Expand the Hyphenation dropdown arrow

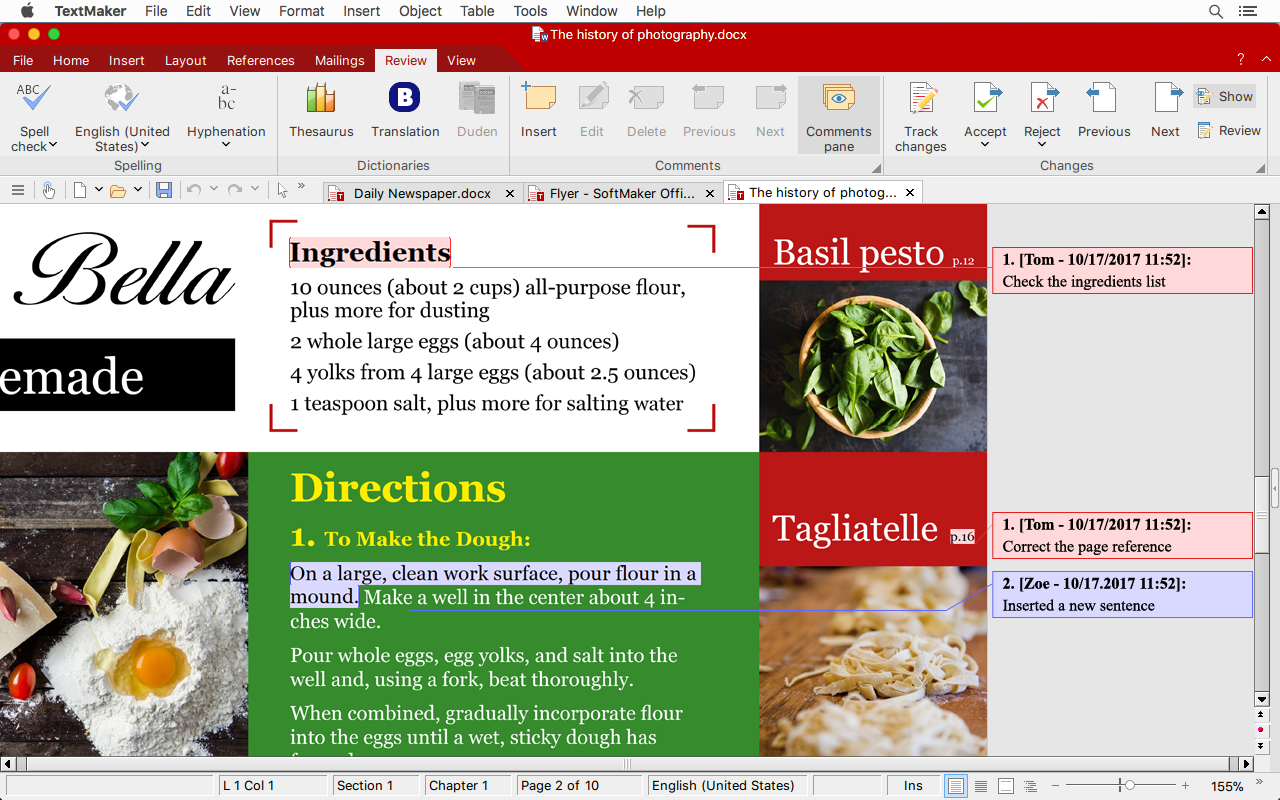[x=226, y=146]
